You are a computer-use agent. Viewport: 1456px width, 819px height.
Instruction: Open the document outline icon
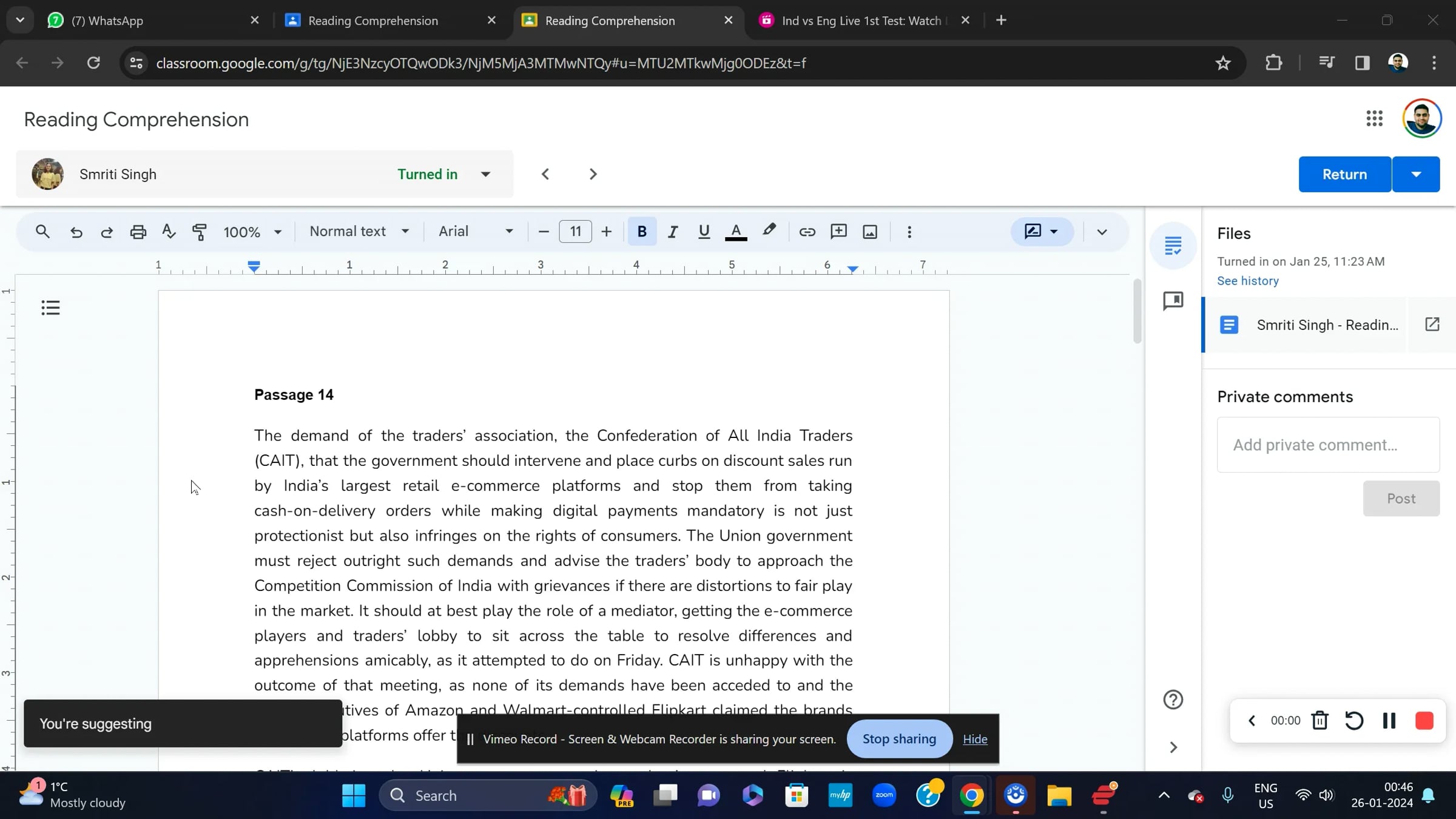tap(50, 308)
